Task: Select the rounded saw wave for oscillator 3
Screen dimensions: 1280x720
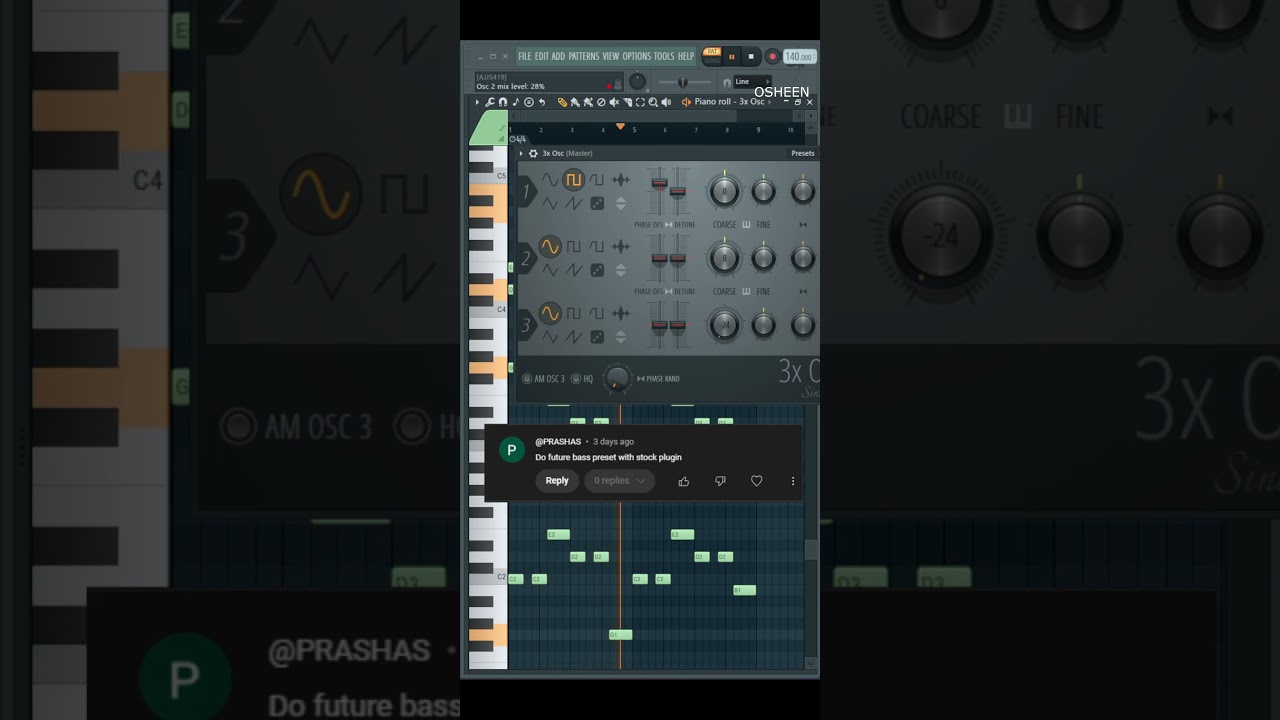Action: coord(597,313)
